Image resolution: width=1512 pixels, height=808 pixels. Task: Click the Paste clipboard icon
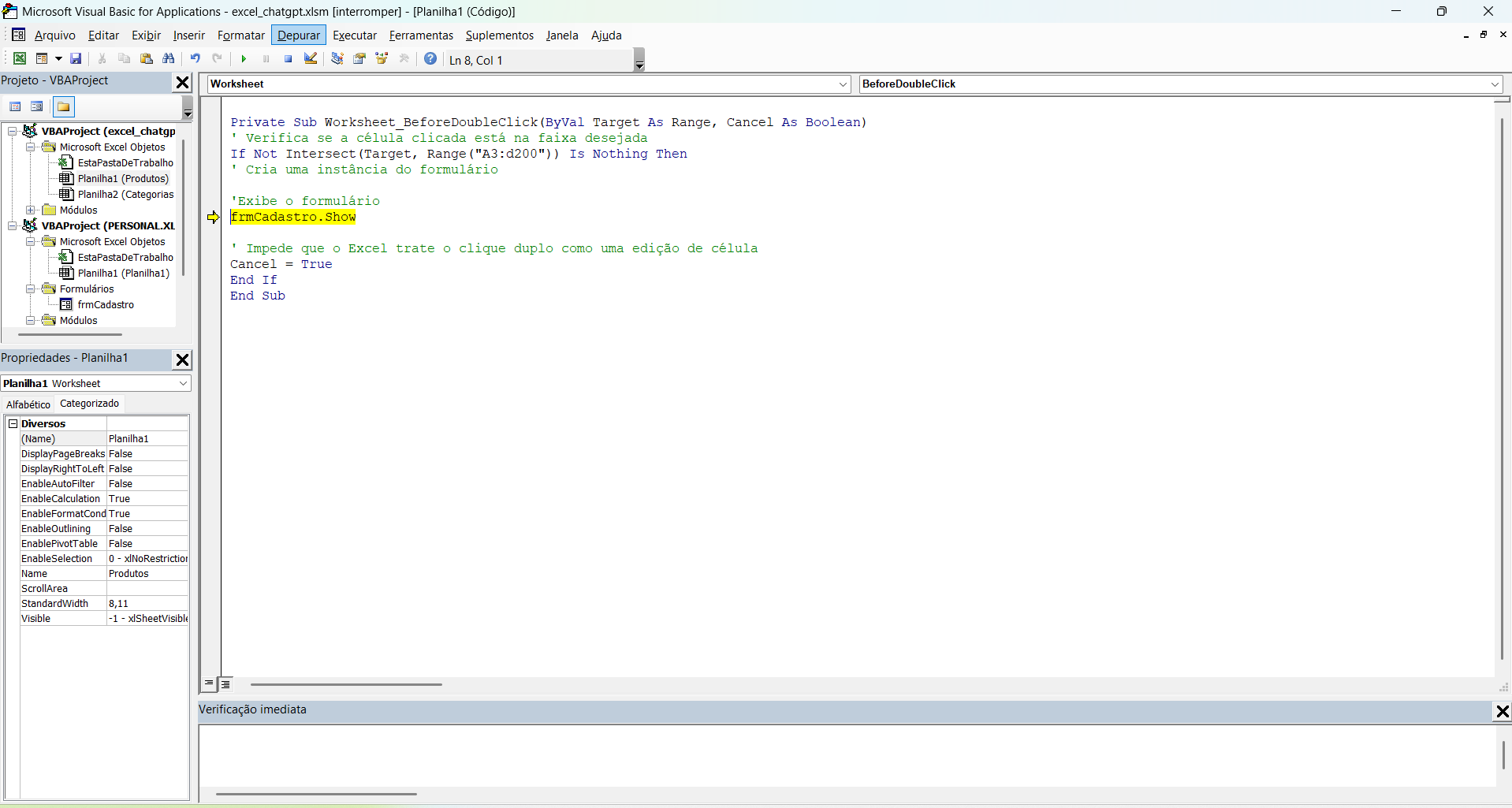click(146, 58)
